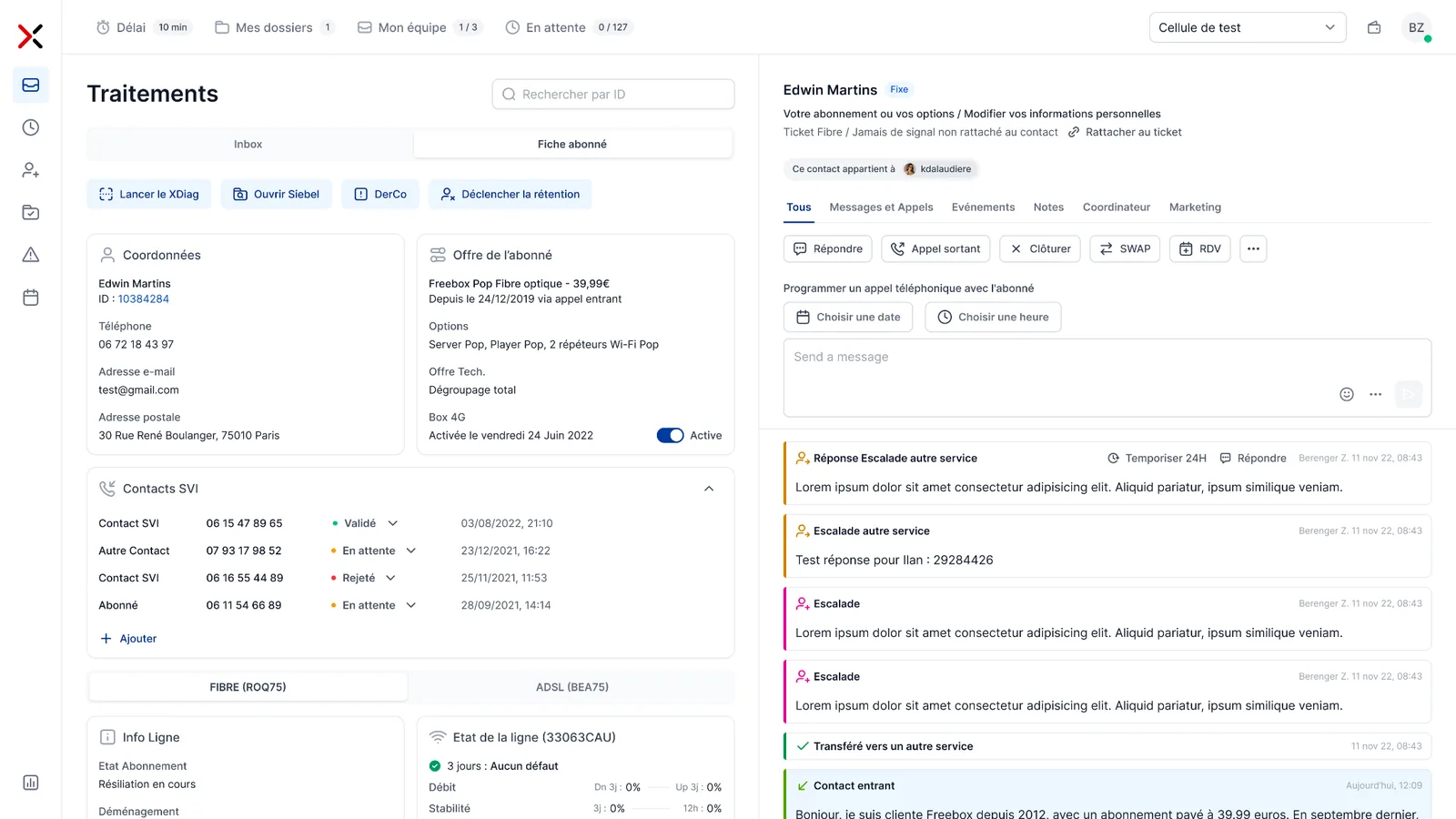The height and width of the screenshot is (819, 1456).
Task: Select the ADSL (BEA75) tab
Action: click(571, 687)
